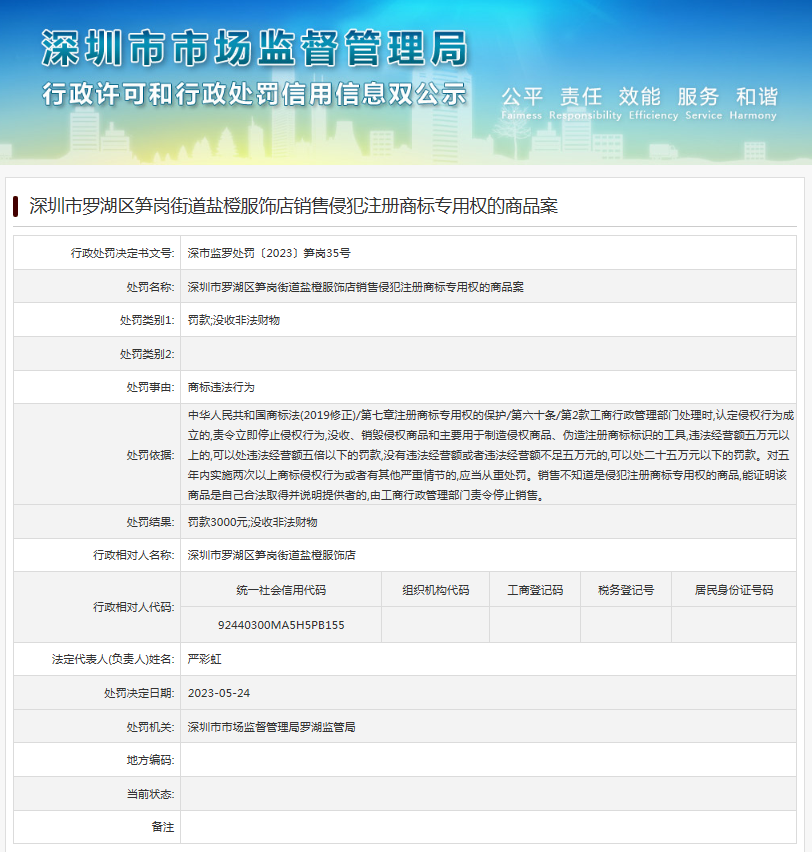Click the 行政相对人名称 value 盐橙服饰店

(272, 555)
